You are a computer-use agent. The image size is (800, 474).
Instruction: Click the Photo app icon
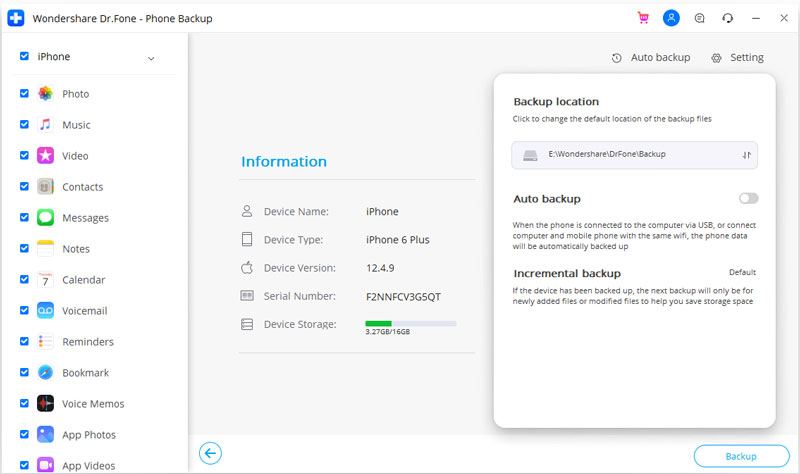click(45, 93)
